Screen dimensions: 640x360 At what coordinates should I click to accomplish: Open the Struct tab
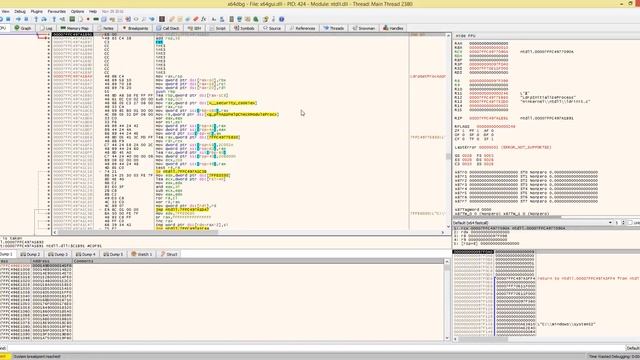pyautogui.click(x=169, y=254)
